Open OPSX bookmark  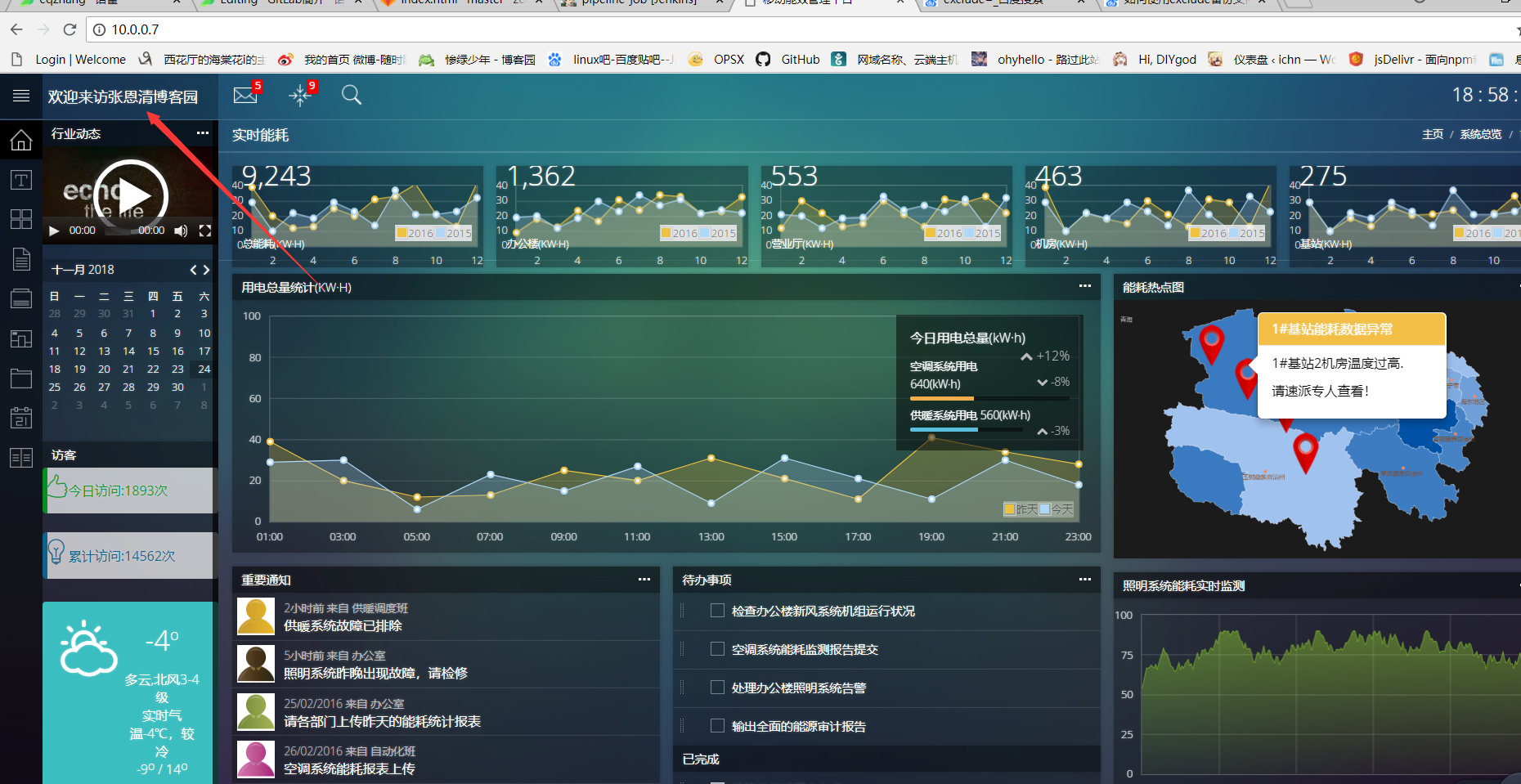[717, 60]
